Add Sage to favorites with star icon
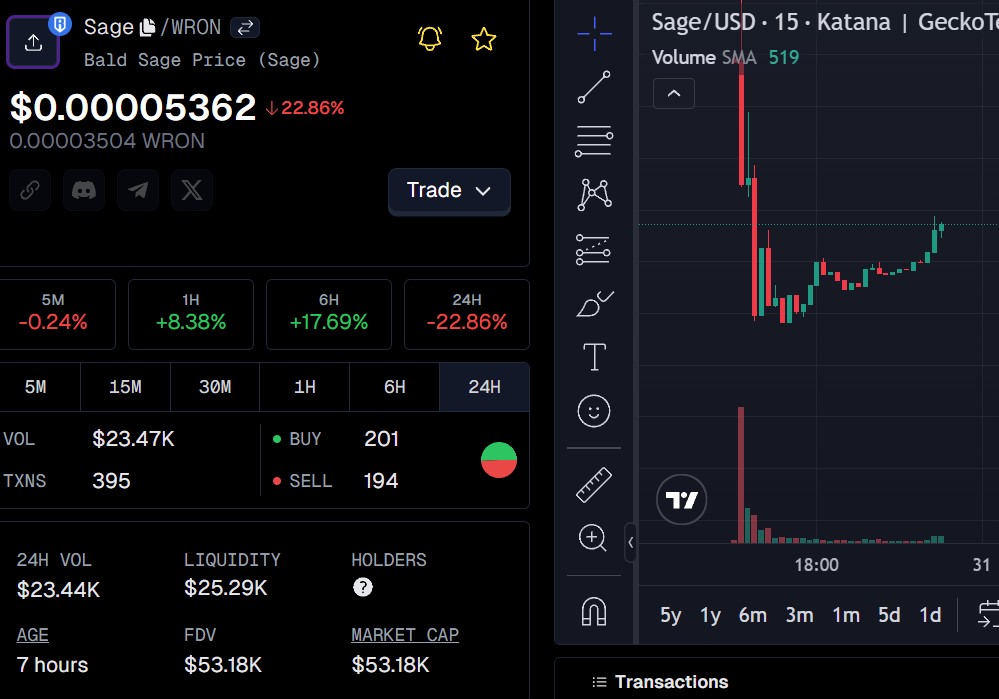The height and width of the screenshot is (699, 999). pos(484,39)
